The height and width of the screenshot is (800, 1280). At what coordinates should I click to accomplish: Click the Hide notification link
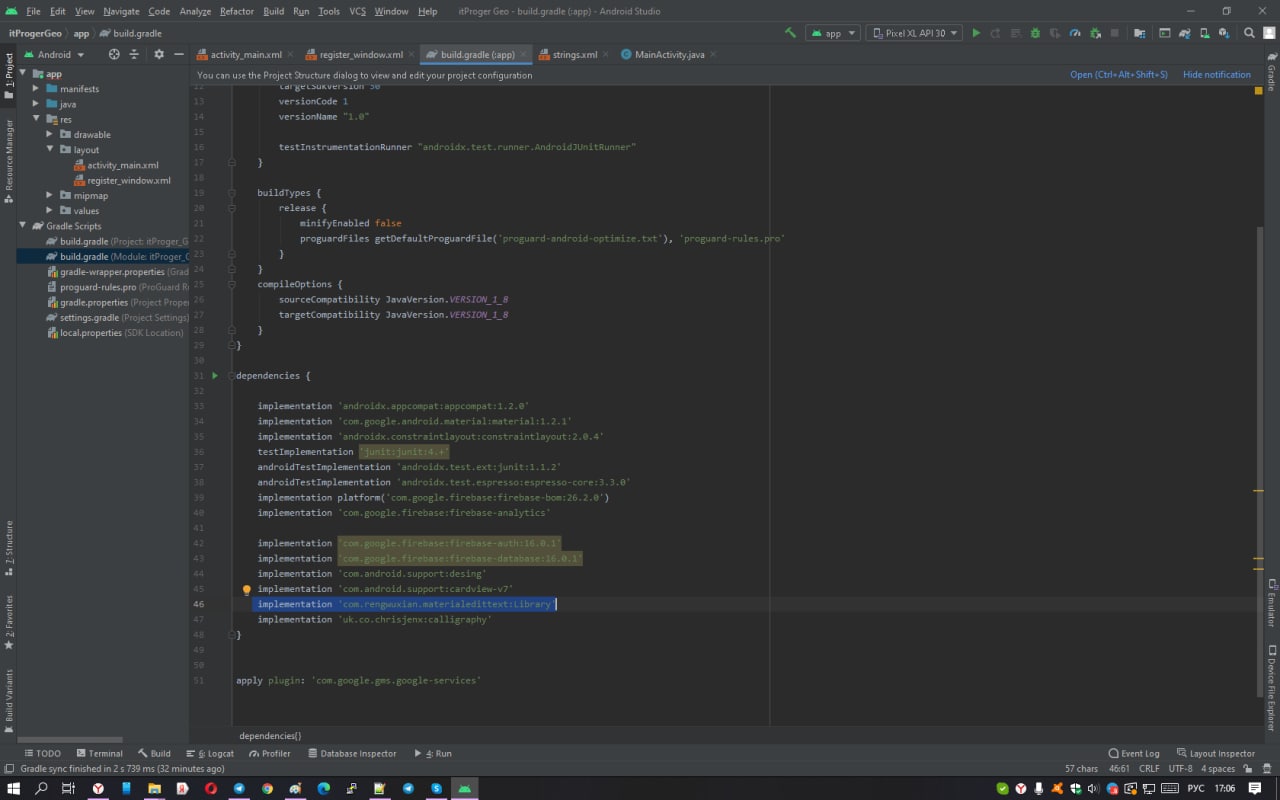(x=1217, y=75)
